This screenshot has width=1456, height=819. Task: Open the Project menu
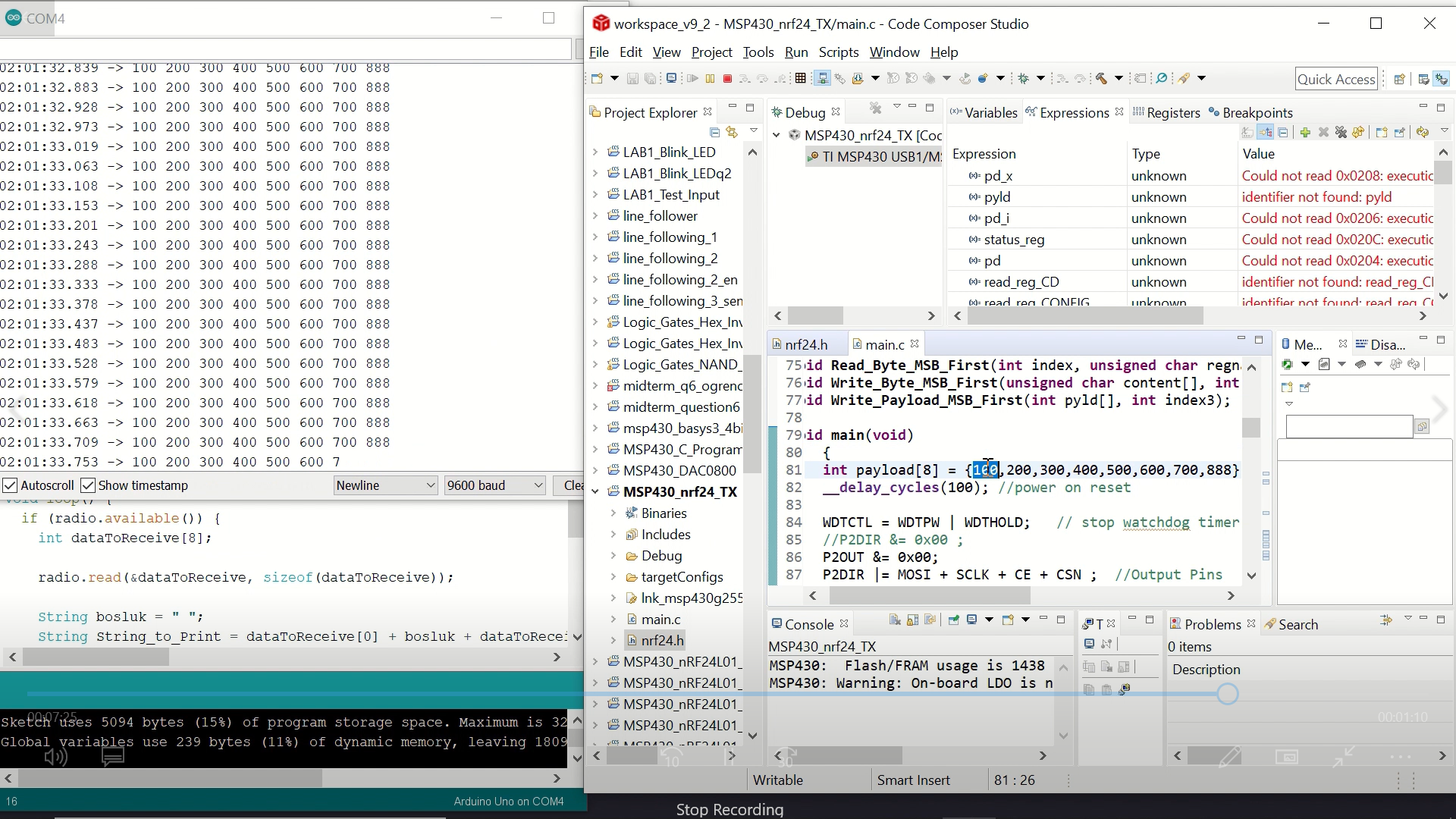point(711,52)
